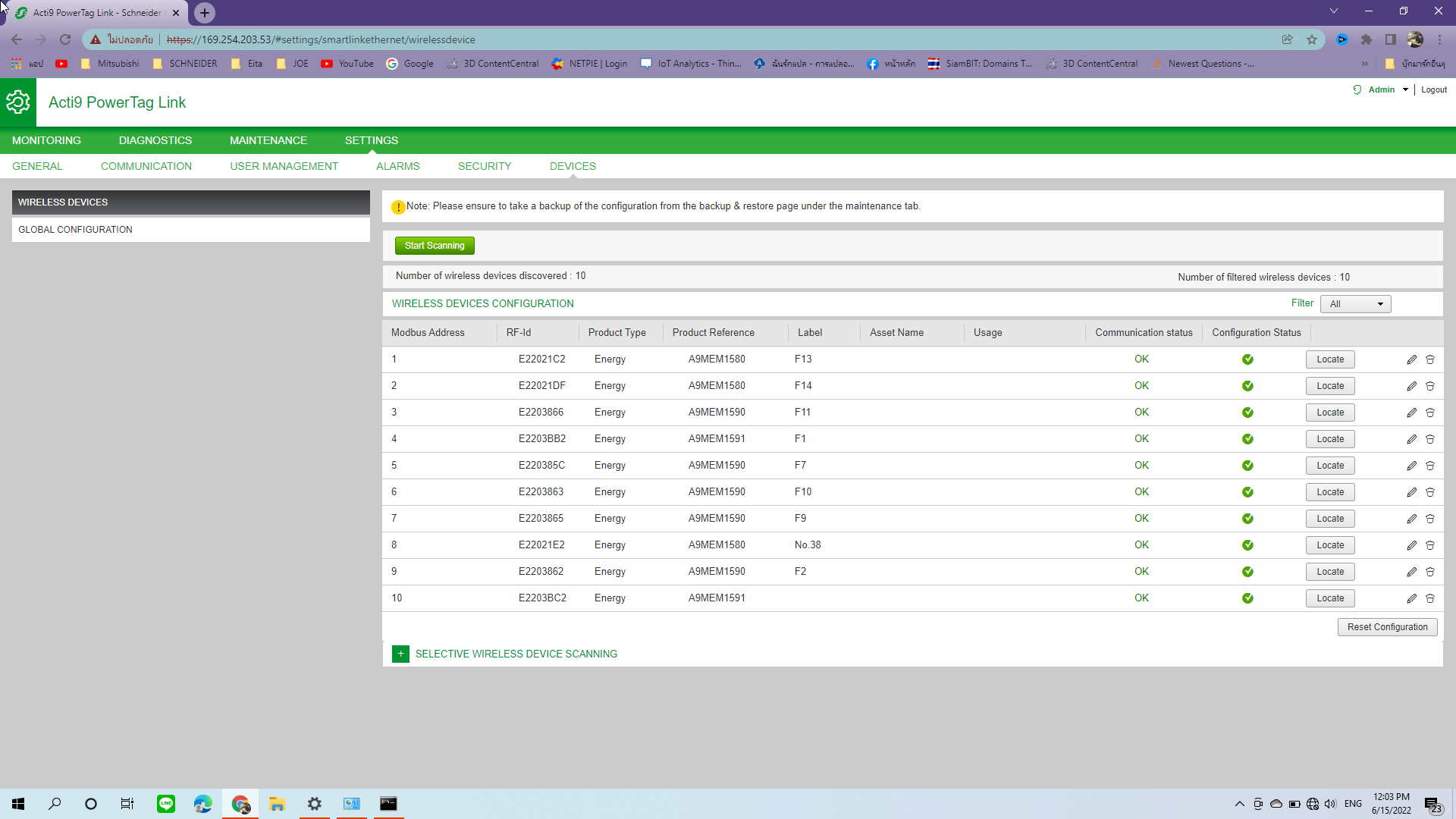
Task: Click the Logout link
Action: pyautogui.click(x=1433, y=89)
